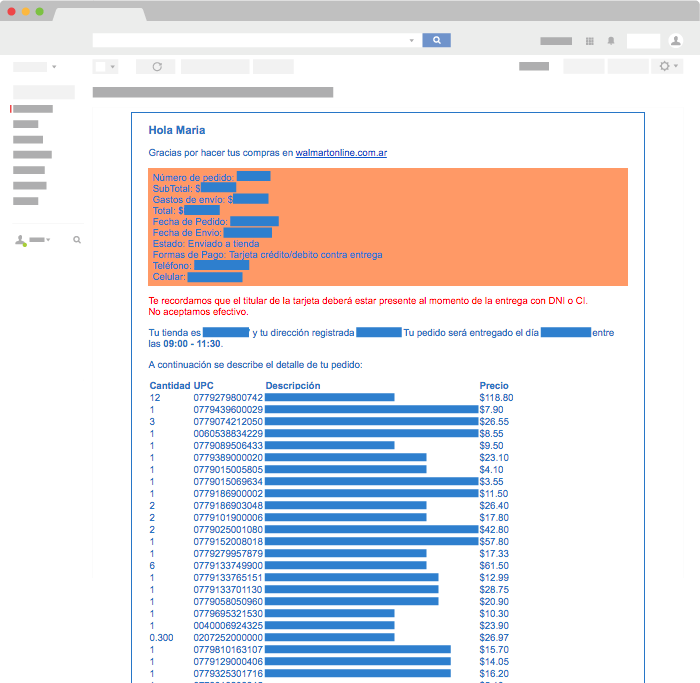The width and height of the screenshot is (700, 683).
Task: Click price $17.80
Action: 494,518
